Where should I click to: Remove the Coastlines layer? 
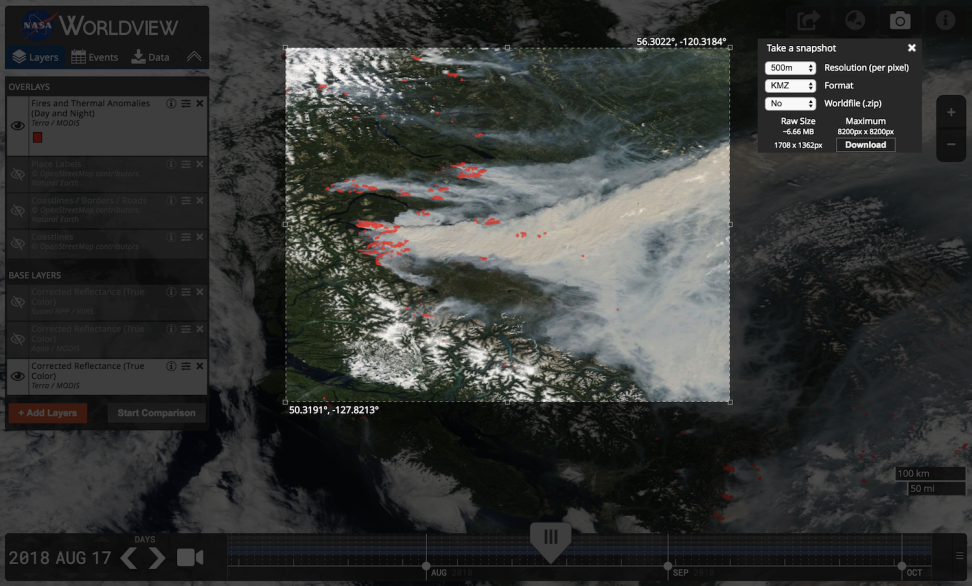pos(200,237)
